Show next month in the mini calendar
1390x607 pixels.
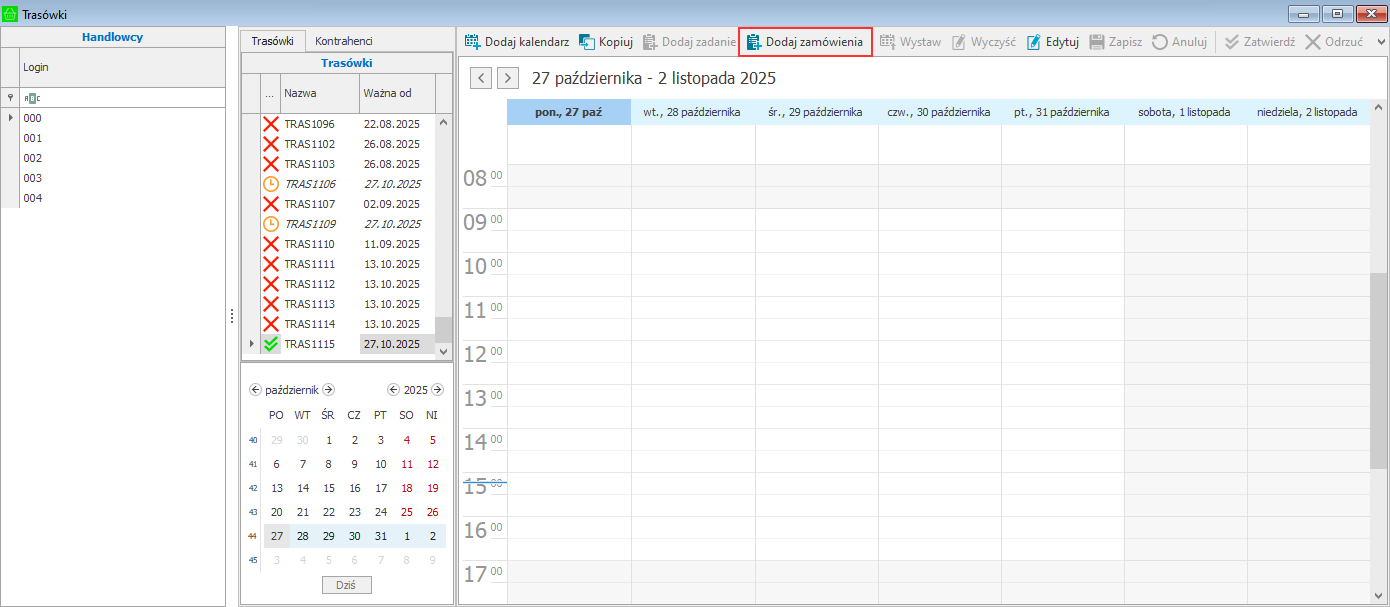tap(328, 390)
